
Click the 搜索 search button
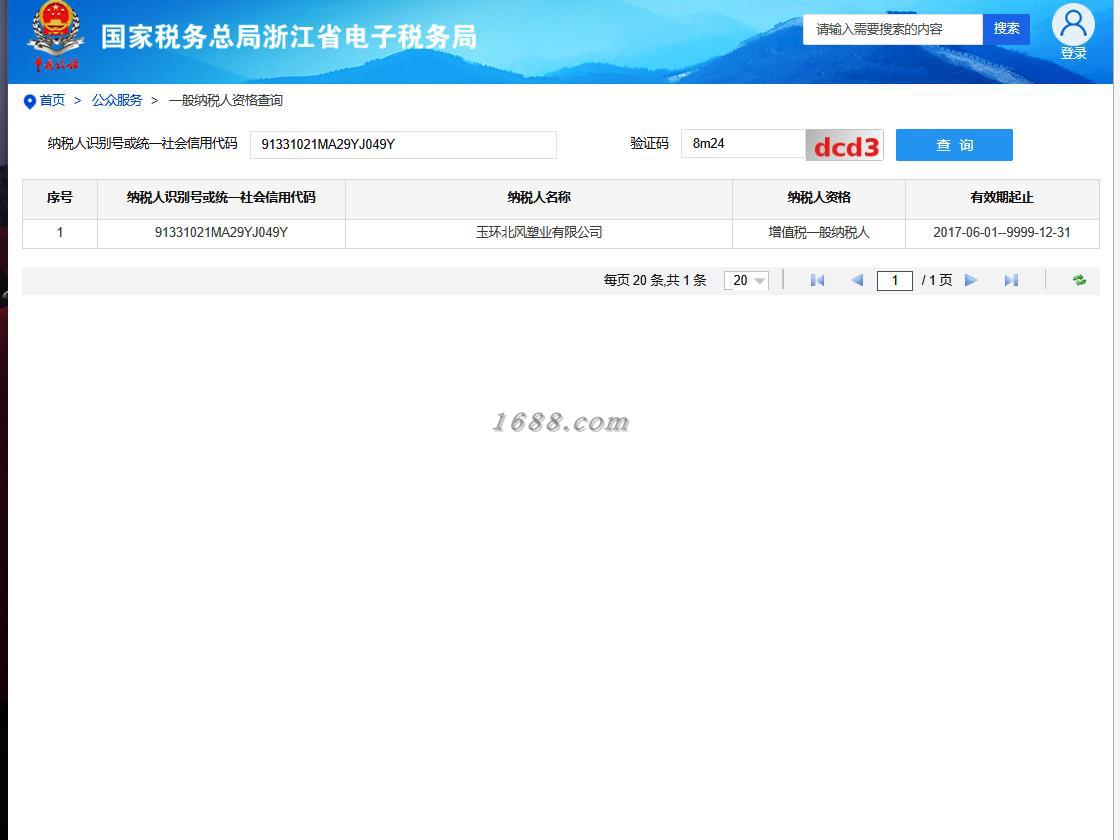(1006, 29)
